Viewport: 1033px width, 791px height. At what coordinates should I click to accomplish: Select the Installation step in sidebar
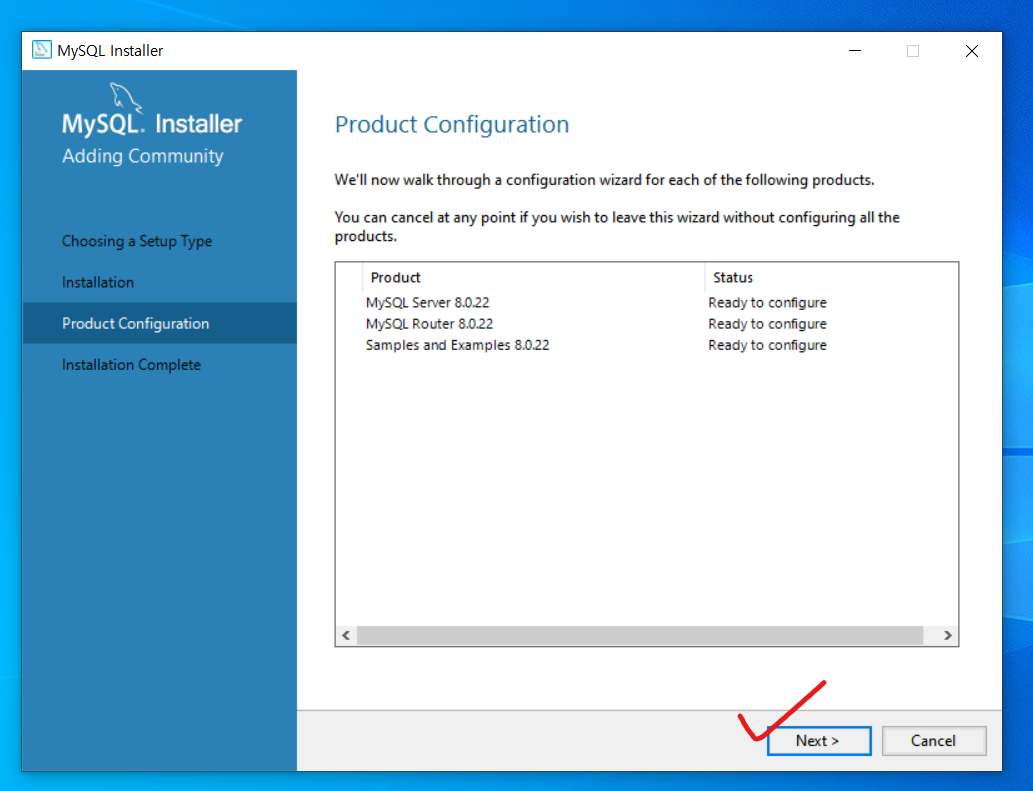tap(98, 282)
